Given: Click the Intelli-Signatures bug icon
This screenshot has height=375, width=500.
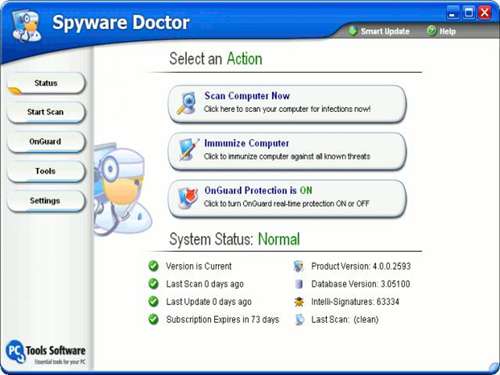Looking at the screenshot, I should point(299,302).
